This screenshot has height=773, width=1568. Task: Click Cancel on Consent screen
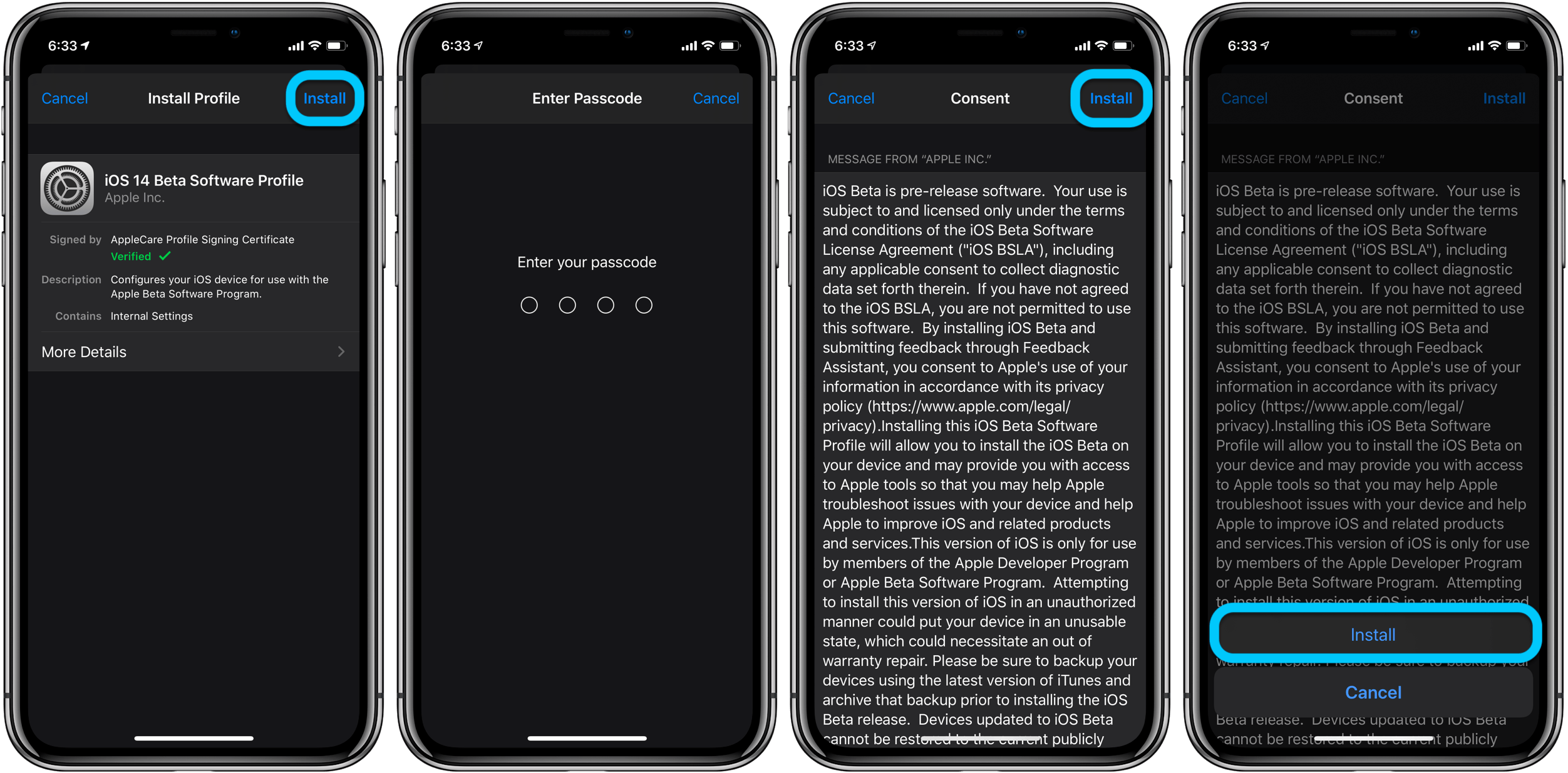tap(852, 97)
